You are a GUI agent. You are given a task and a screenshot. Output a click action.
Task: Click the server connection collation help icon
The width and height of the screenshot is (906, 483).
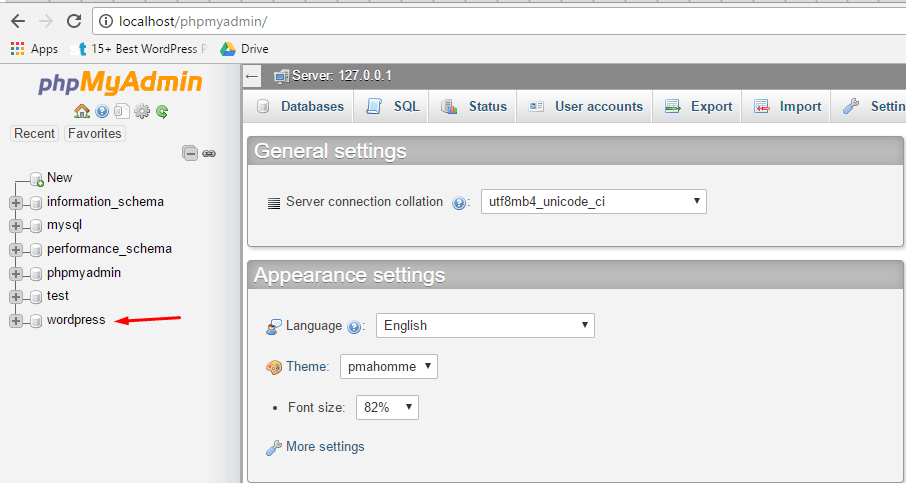click(459, 203)
